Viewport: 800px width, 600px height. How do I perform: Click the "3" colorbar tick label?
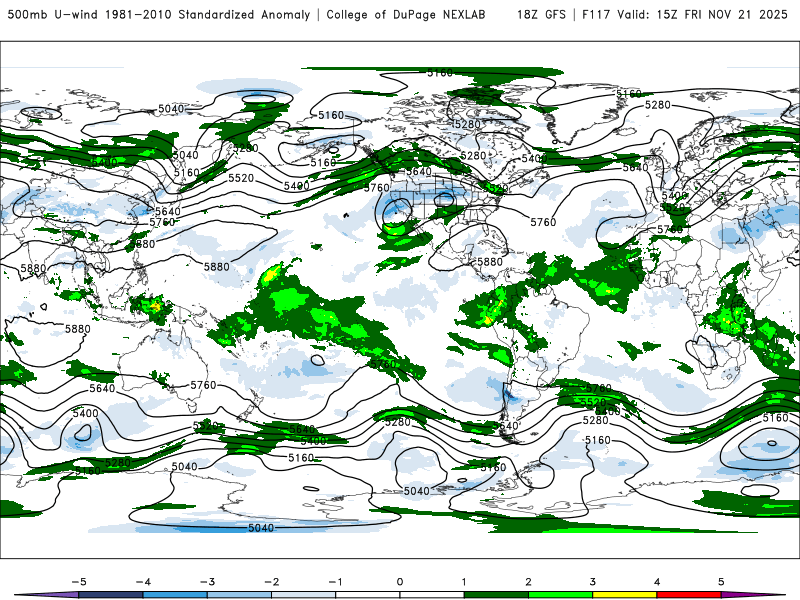(592, 582)
